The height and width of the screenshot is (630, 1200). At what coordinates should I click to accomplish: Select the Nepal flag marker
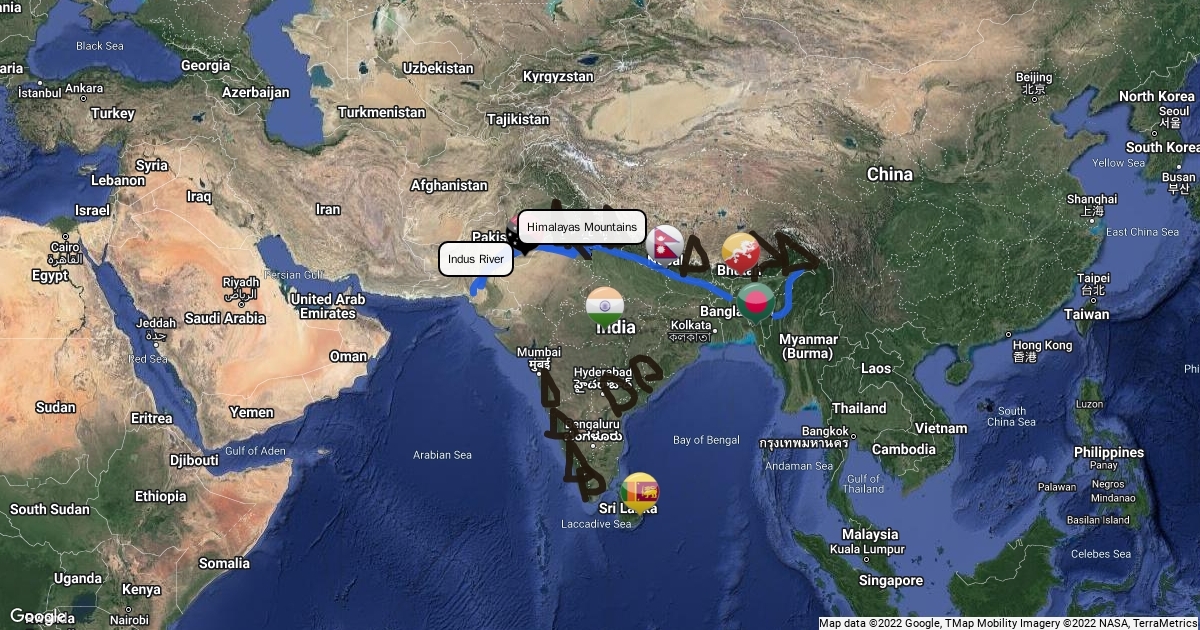click(664, 244)
